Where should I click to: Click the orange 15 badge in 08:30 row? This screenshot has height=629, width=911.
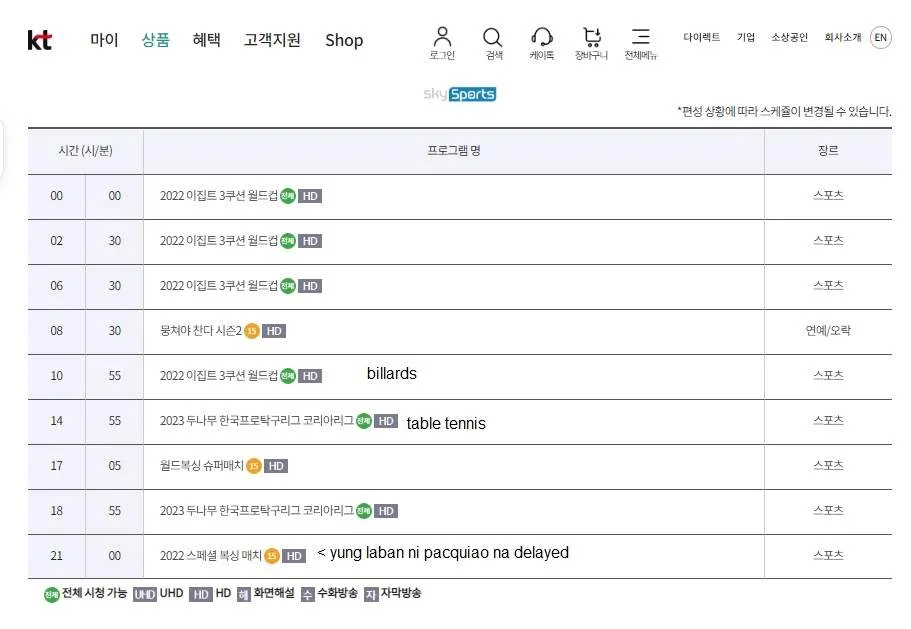click(x=252, y=331)
